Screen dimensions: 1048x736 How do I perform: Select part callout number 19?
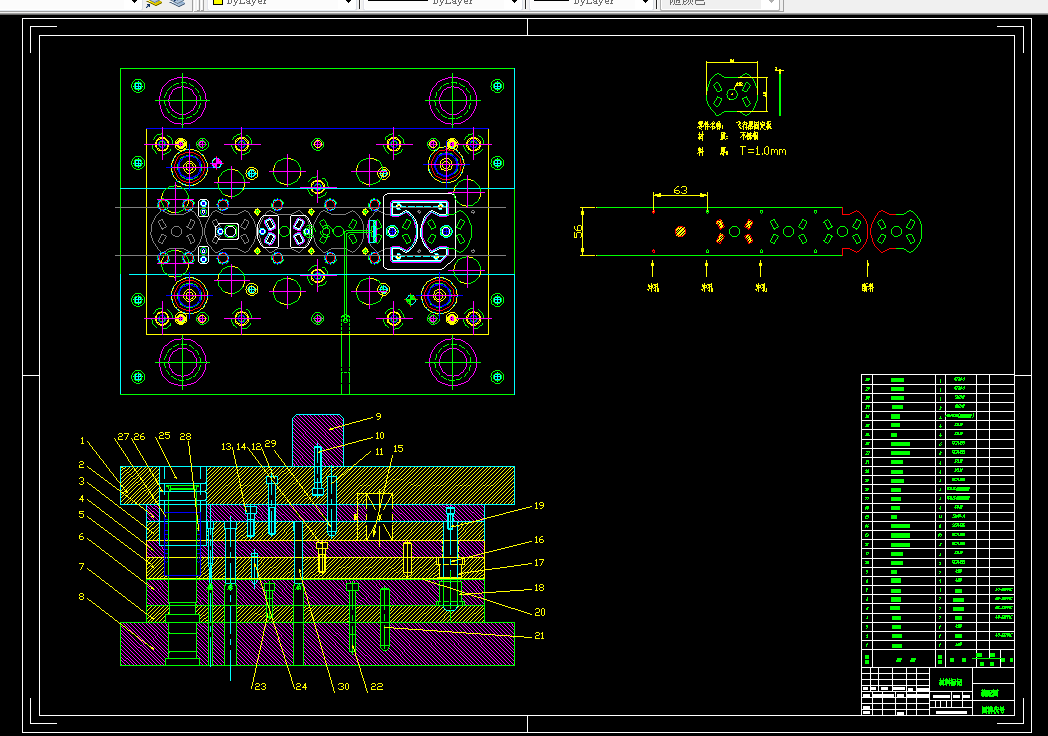[539, 505]
